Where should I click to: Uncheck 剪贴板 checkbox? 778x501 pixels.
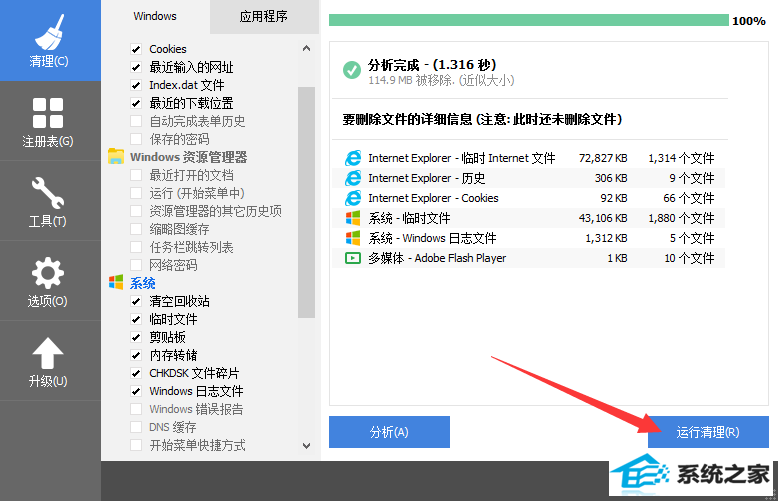coord(136,337)
